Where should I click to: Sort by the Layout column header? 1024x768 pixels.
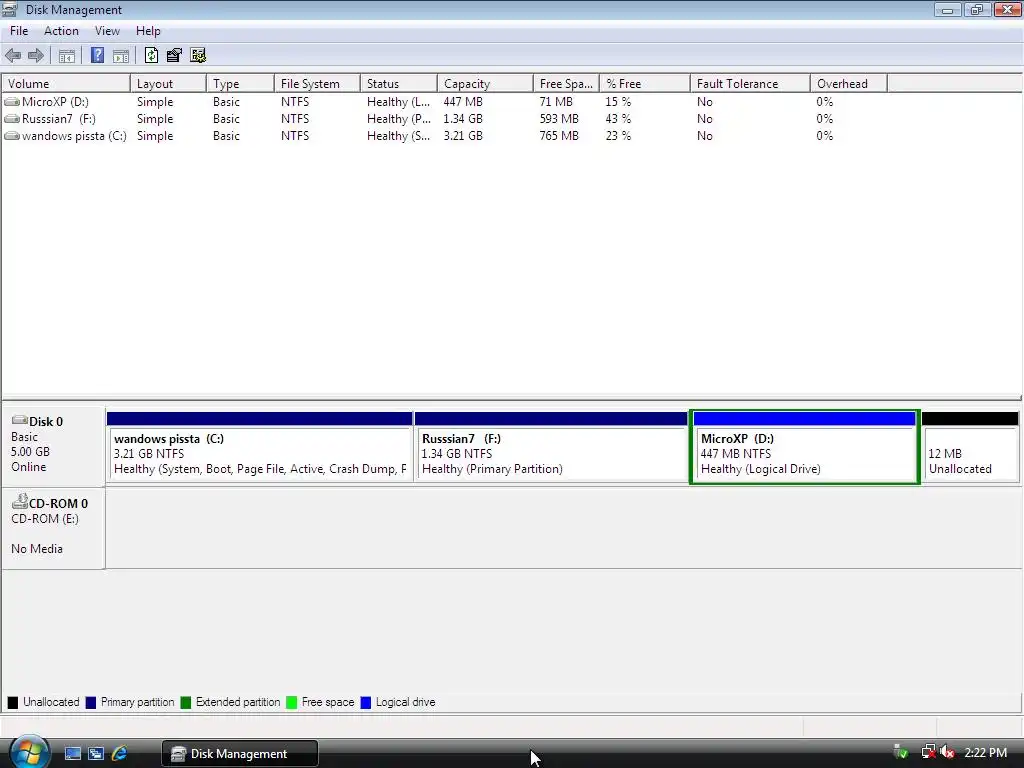coord(168,84)
